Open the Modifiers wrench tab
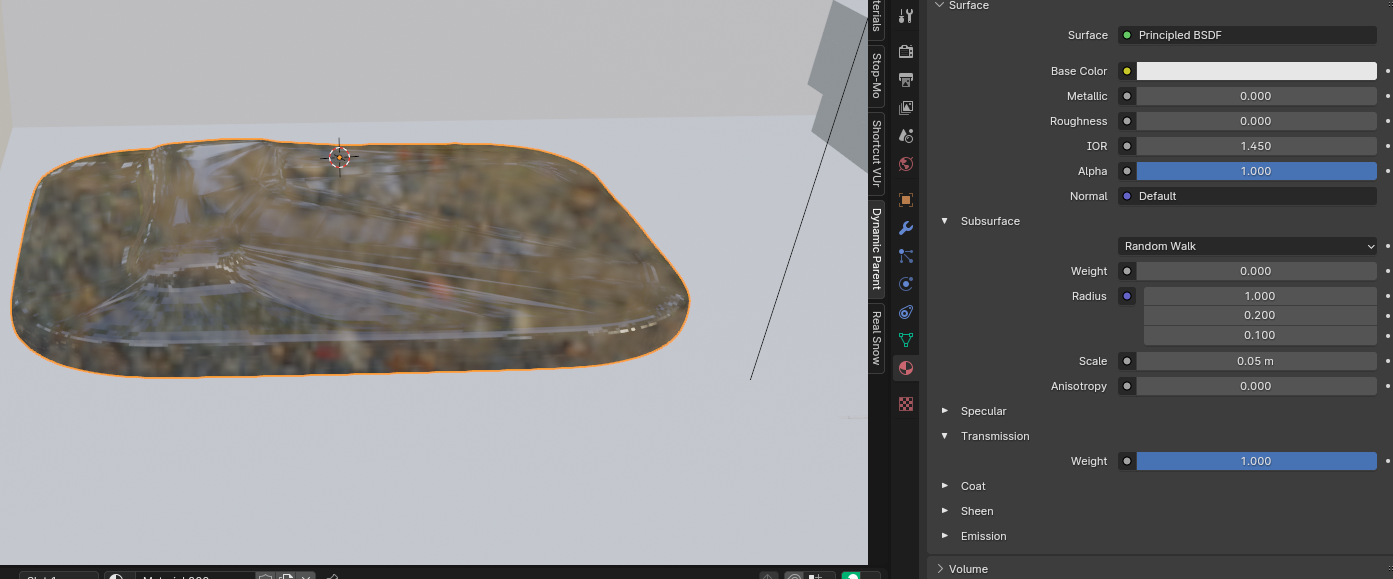The image size is (1393, 579). click(x=906, y=228)
